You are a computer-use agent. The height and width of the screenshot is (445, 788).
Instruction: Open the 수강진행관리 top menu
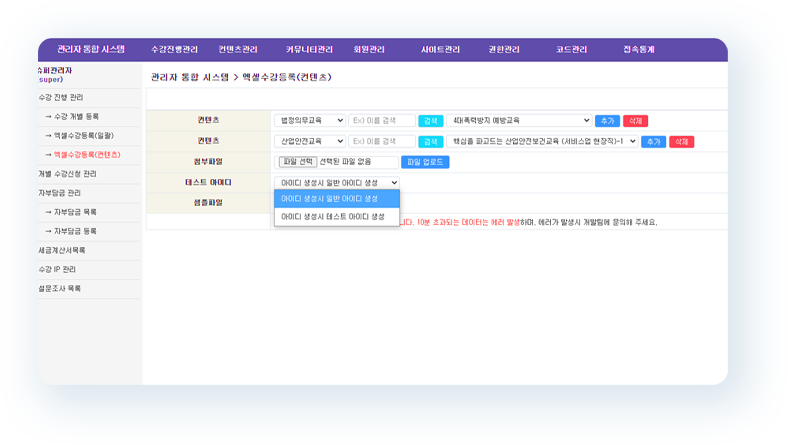174,49
